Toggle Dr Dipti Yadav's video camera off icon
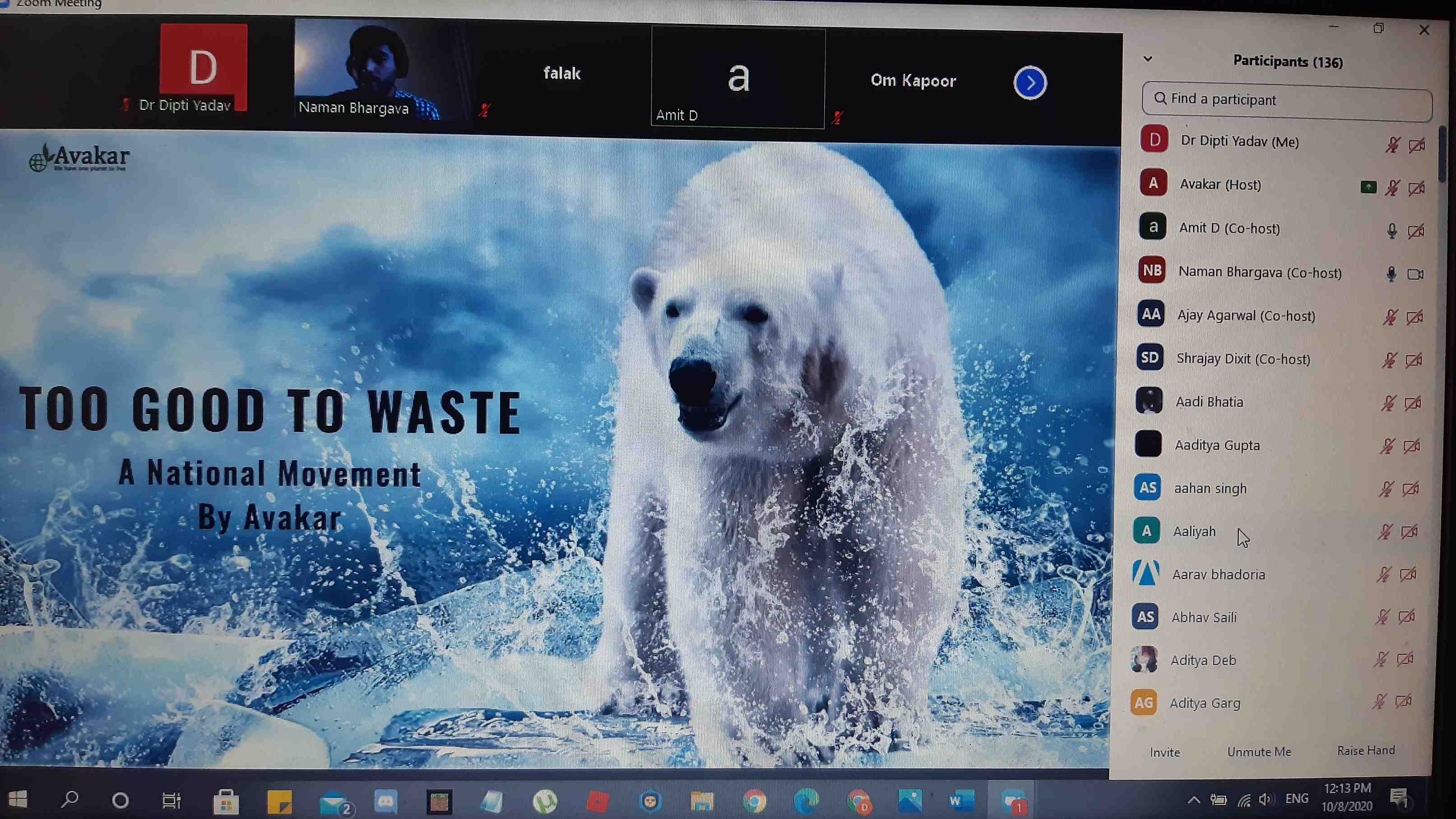1456x819 pixels. pos(1416,146)
